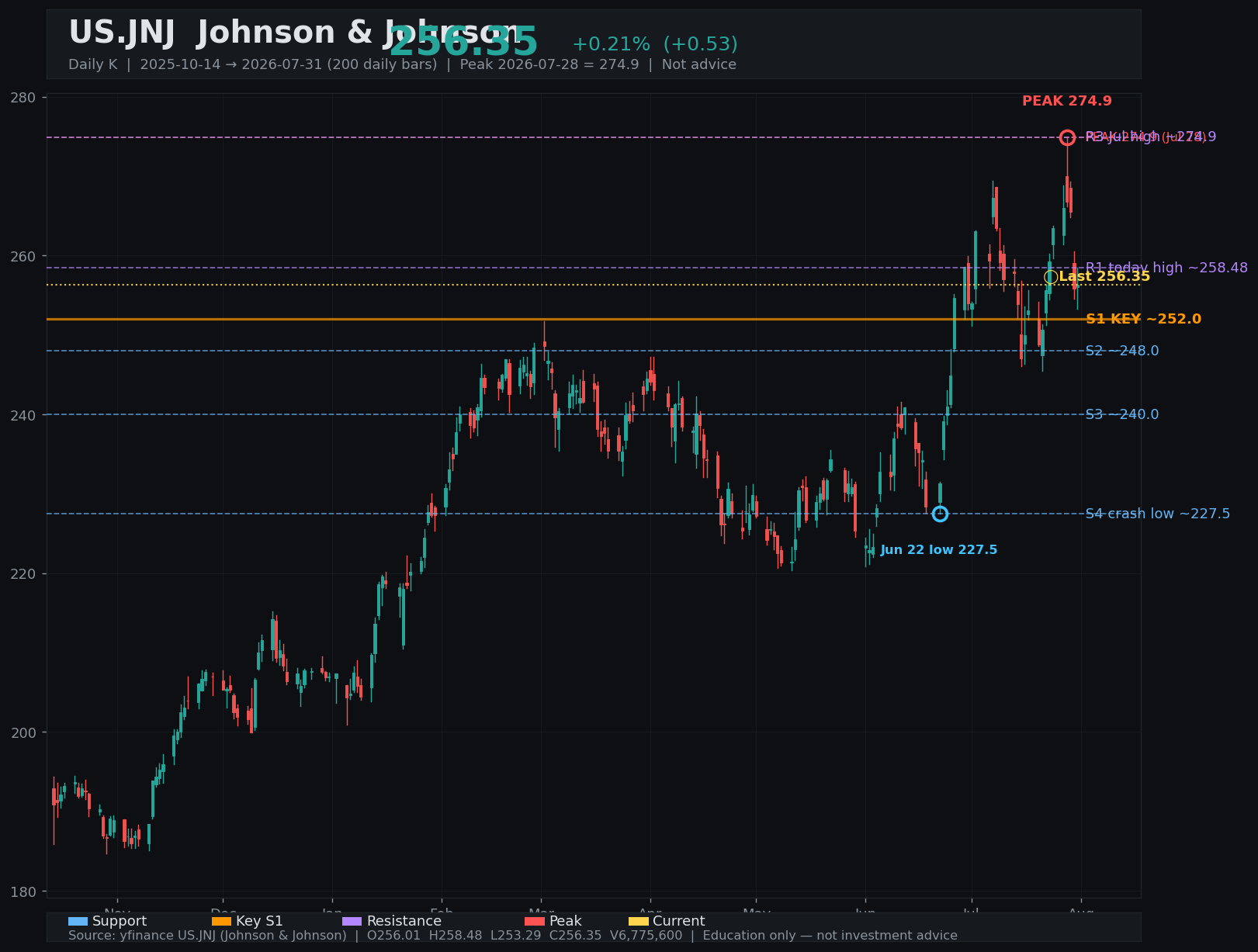This screenshot has width=1258, height=952.
Task: Click the 'Source: yfinance US.JNJ' footer line
Action: point(513,936)
